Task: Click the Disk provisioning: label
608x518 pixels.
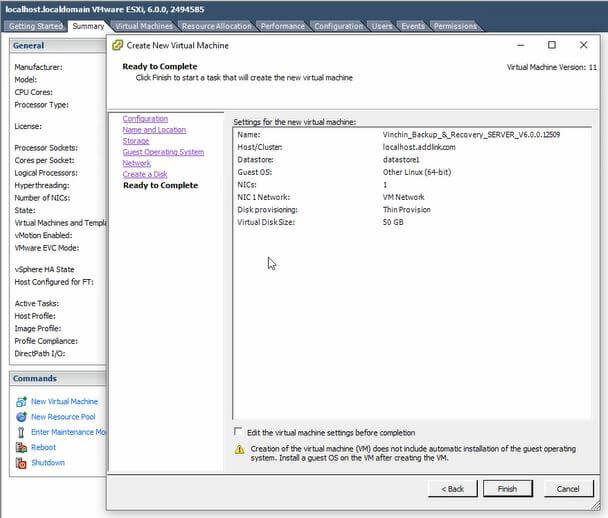Action: (268, 210)
